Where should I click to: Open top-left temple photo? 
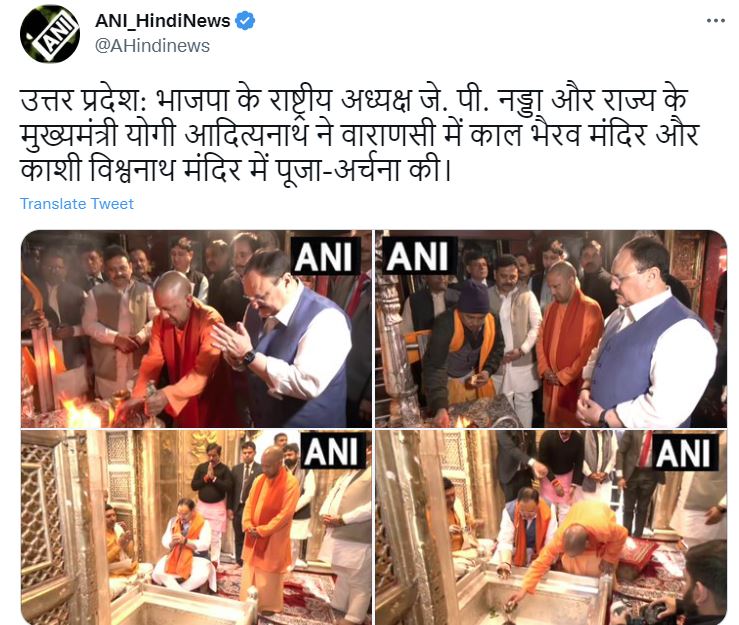pos(196,329)
